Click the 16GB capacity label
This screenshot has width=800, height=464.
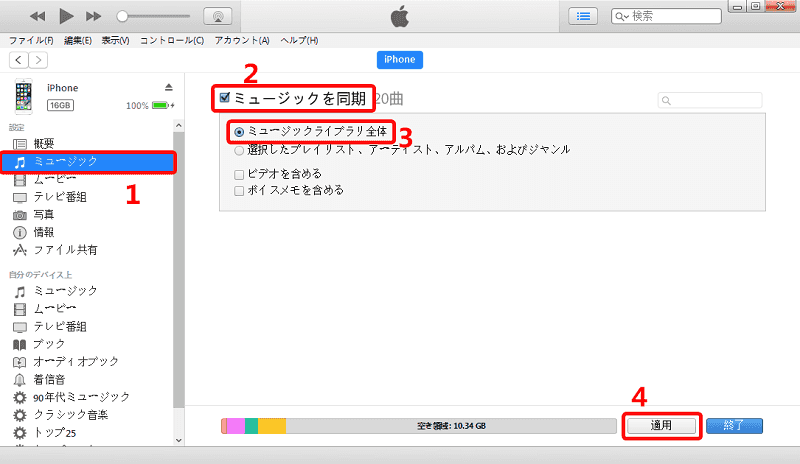[60, 105]
